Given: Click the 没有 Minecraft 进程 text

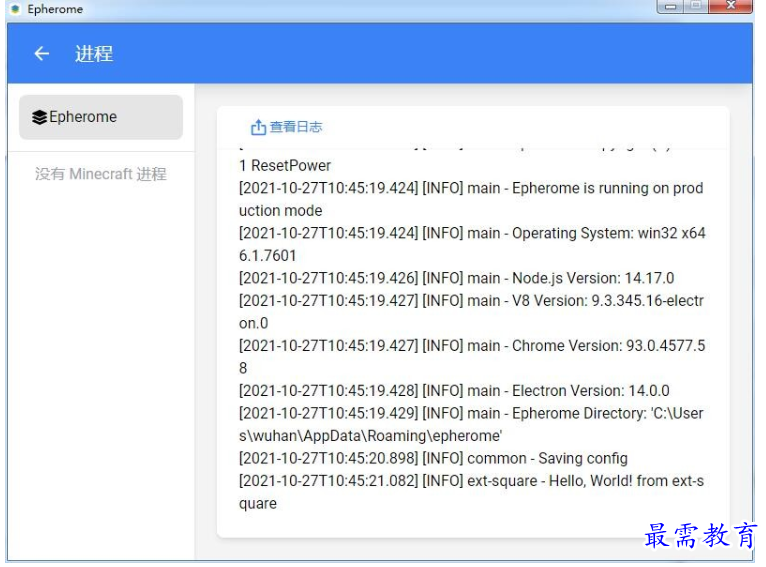Looking at the screenshot, I should [101, 174].
